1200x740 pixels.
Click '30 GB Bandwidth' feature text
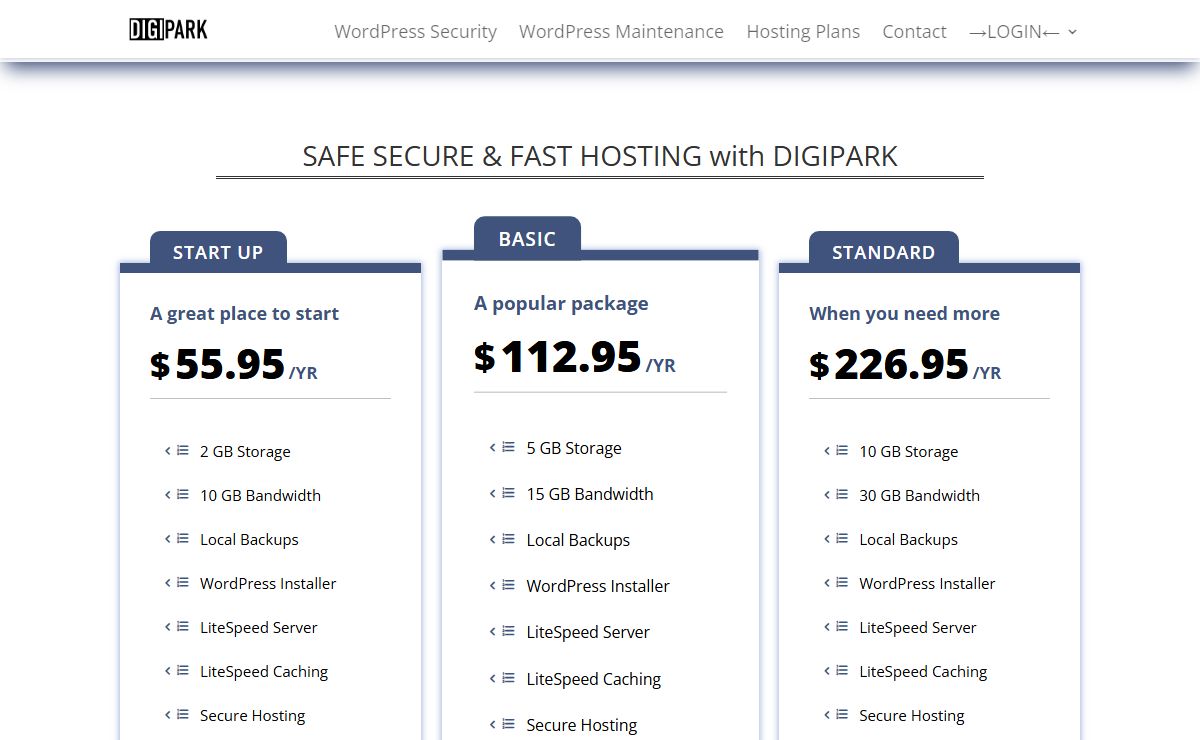919,495
